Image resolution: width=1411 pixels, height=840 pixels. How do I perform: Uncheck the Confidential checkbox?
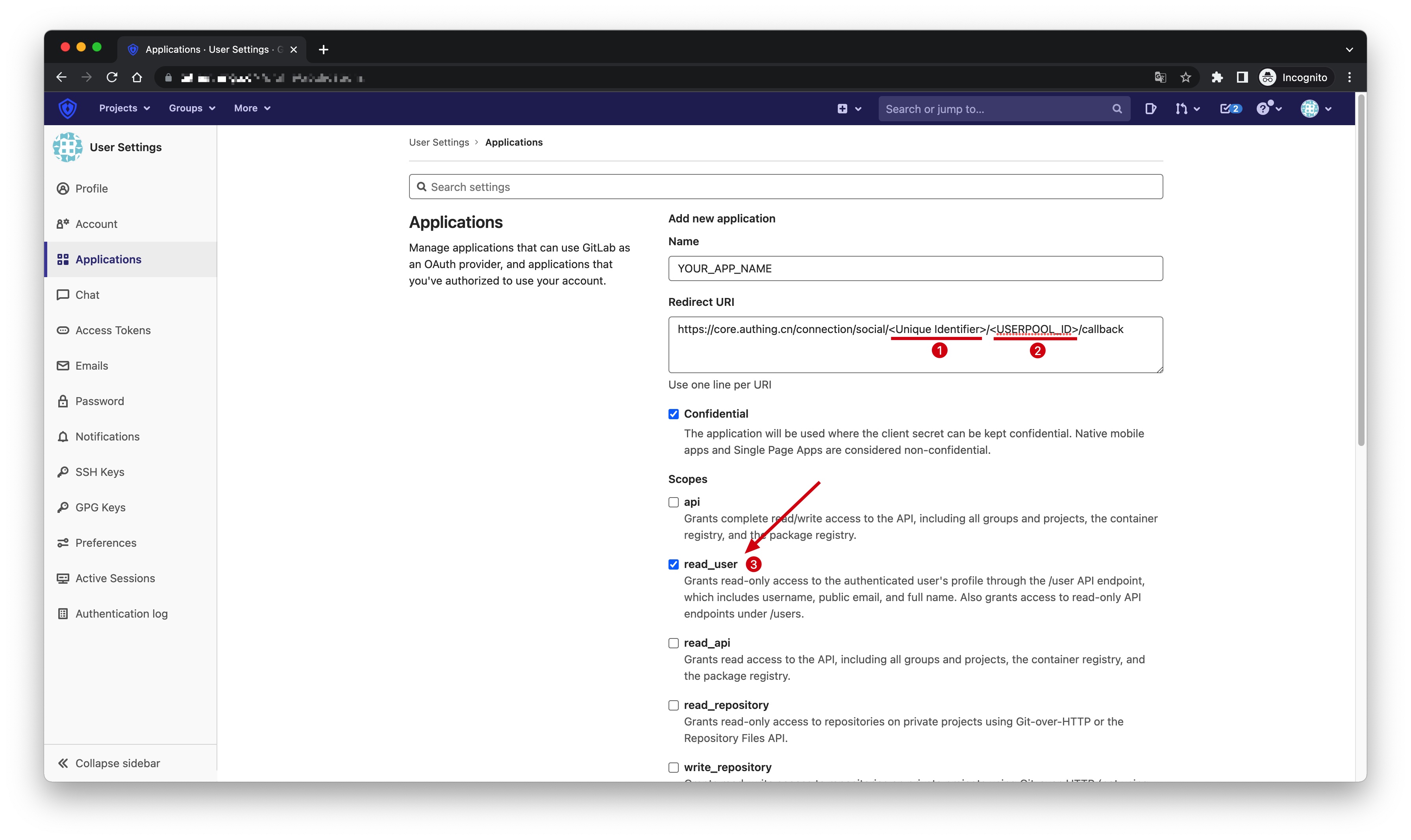[x=673, y=414]
